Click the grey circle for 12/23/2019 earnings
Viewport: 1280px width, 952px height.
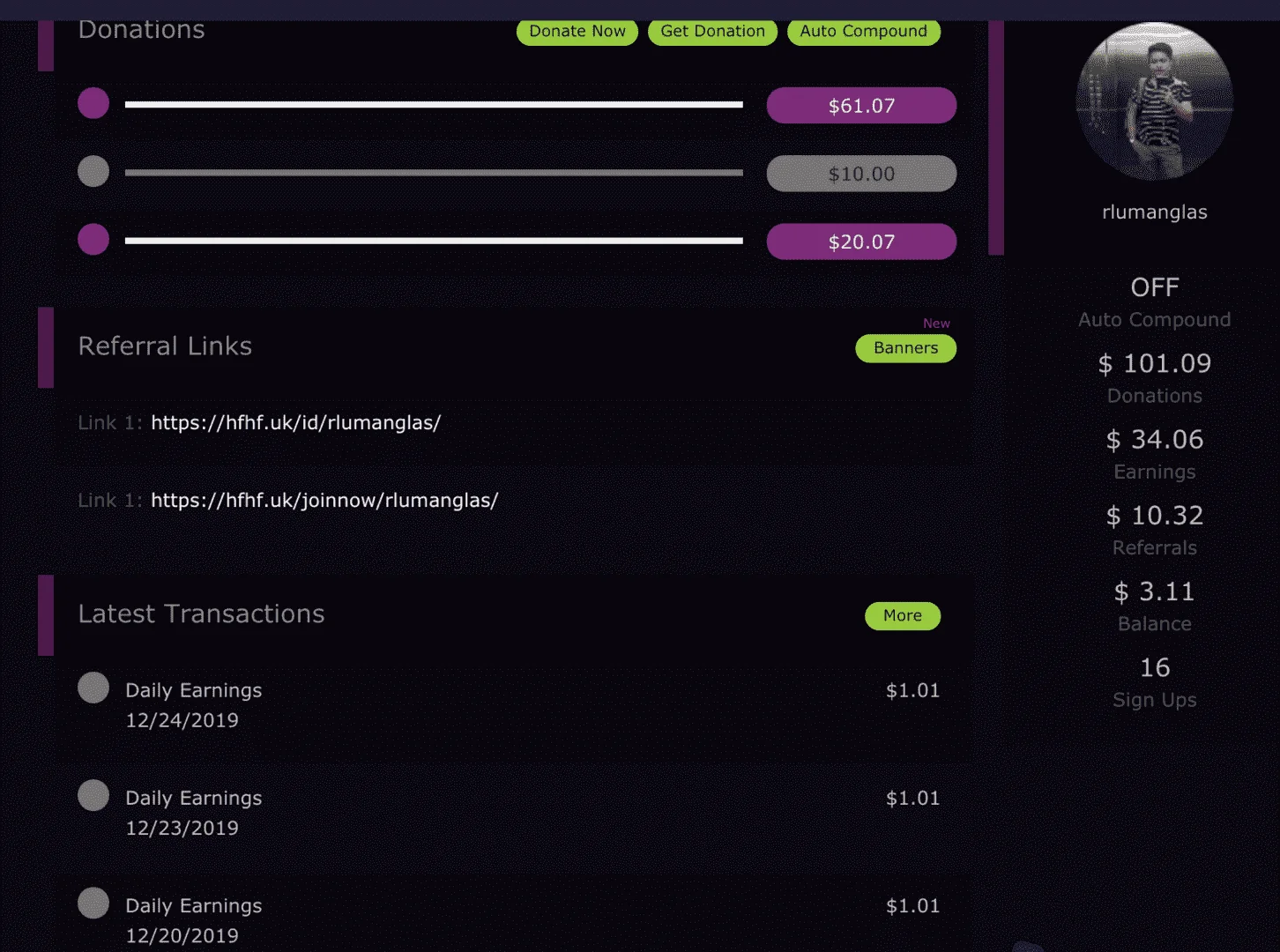(93, 795)
